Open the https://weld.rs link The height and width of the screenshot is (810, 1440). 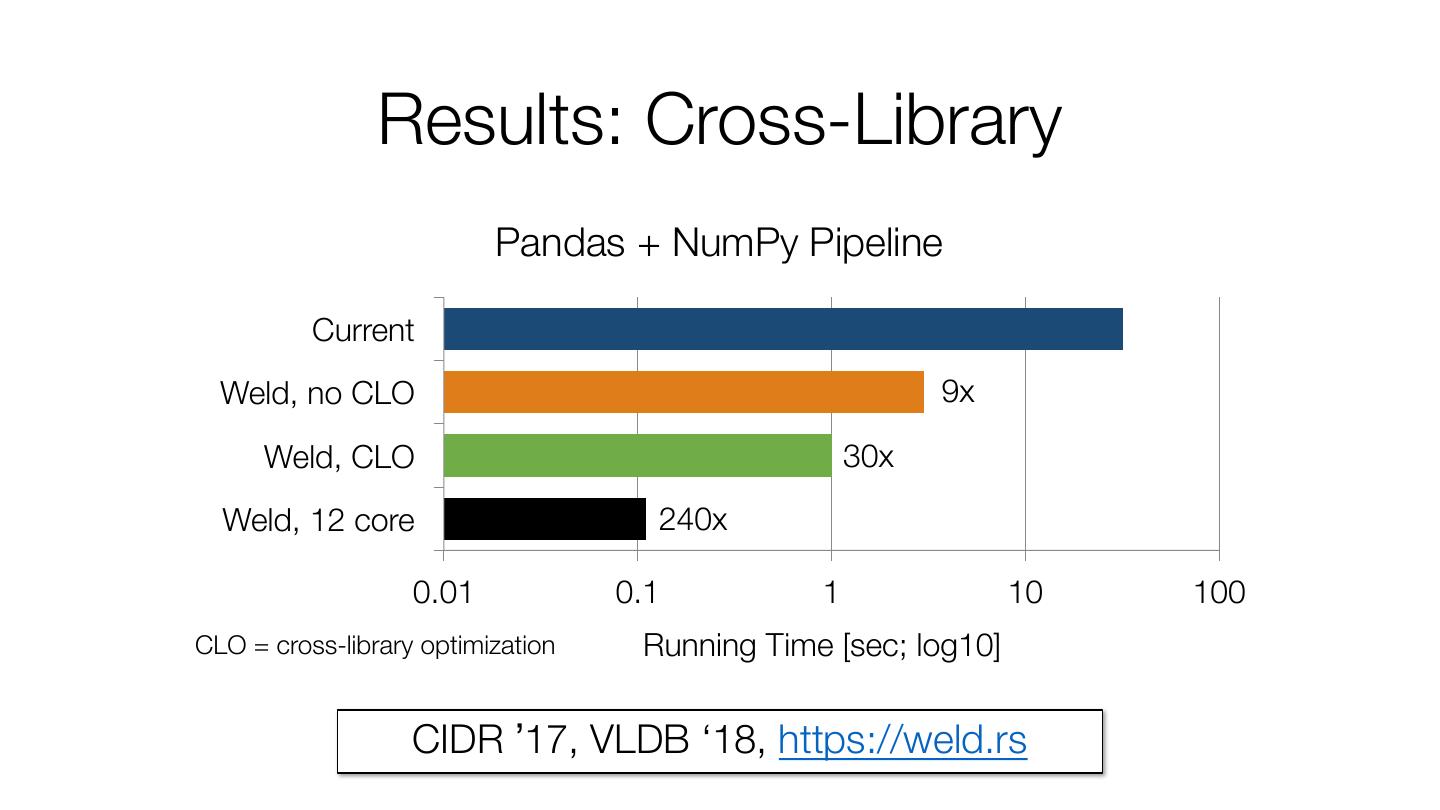[902, 741]
